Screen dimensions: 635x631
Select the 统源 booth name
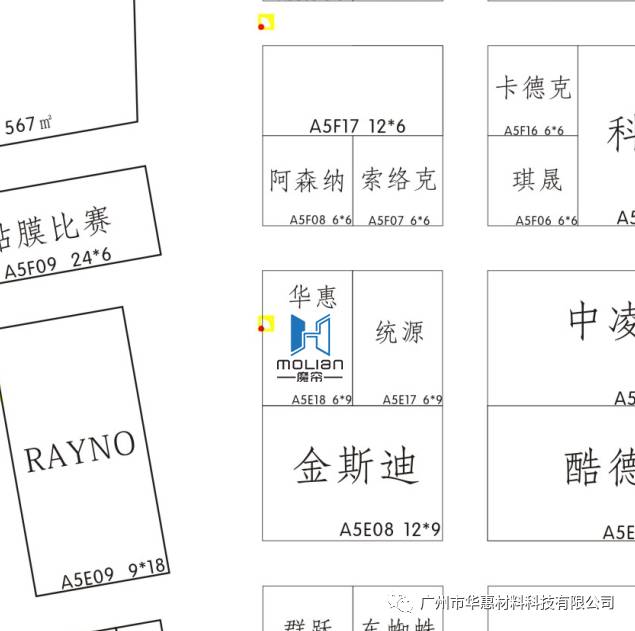tap(399, 332)
